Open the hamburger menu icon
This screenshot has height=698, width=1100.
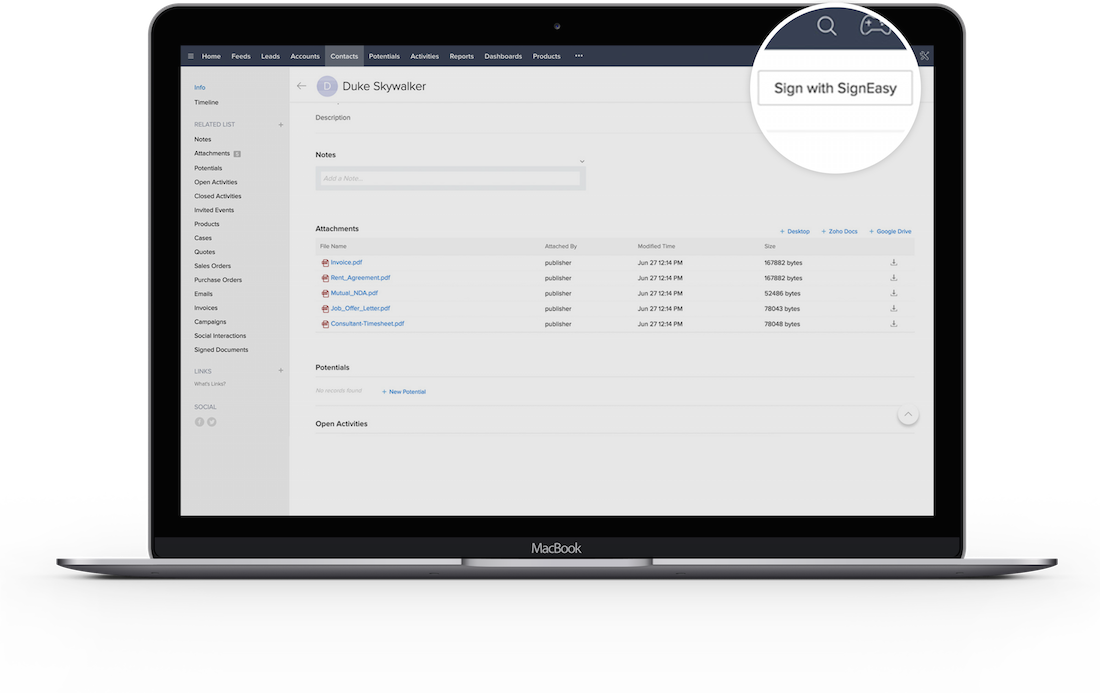tap(191, 56)
